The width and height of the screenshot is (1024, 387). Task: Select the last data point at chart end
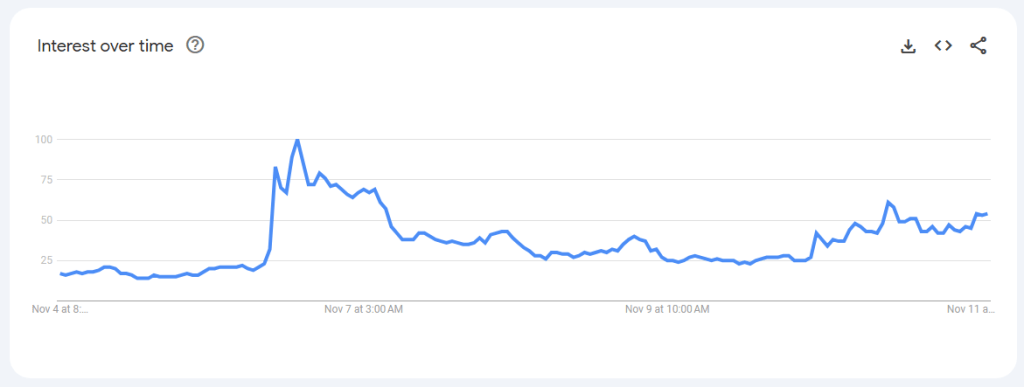click(x=986, y=213)
